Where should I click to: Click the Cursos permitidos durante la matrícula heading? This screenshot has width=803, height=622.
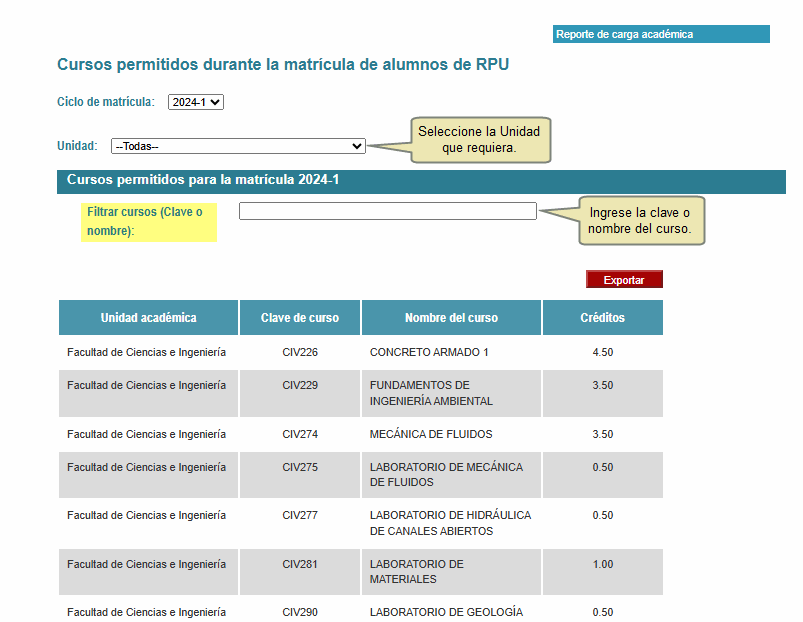(x=283, y=65)
